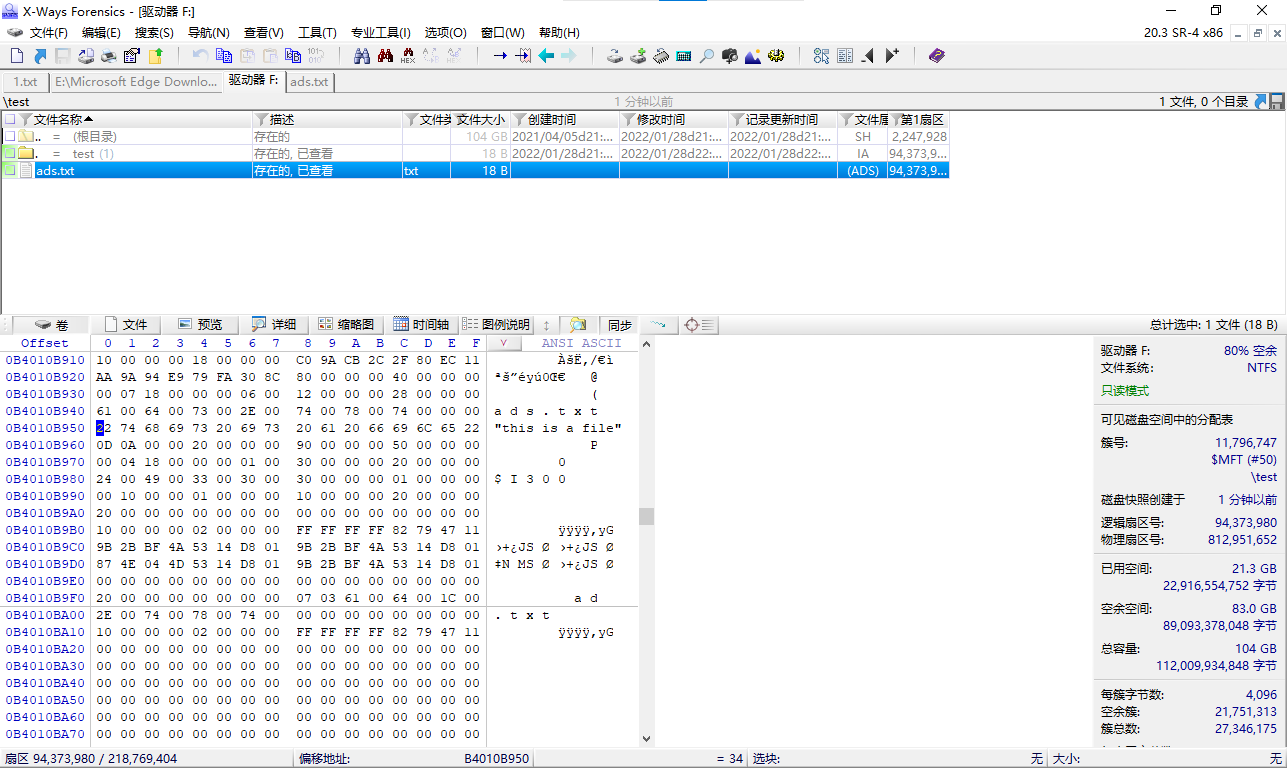
Task: Click the gallery picture toolbar icon
Action: coord(753,56)
